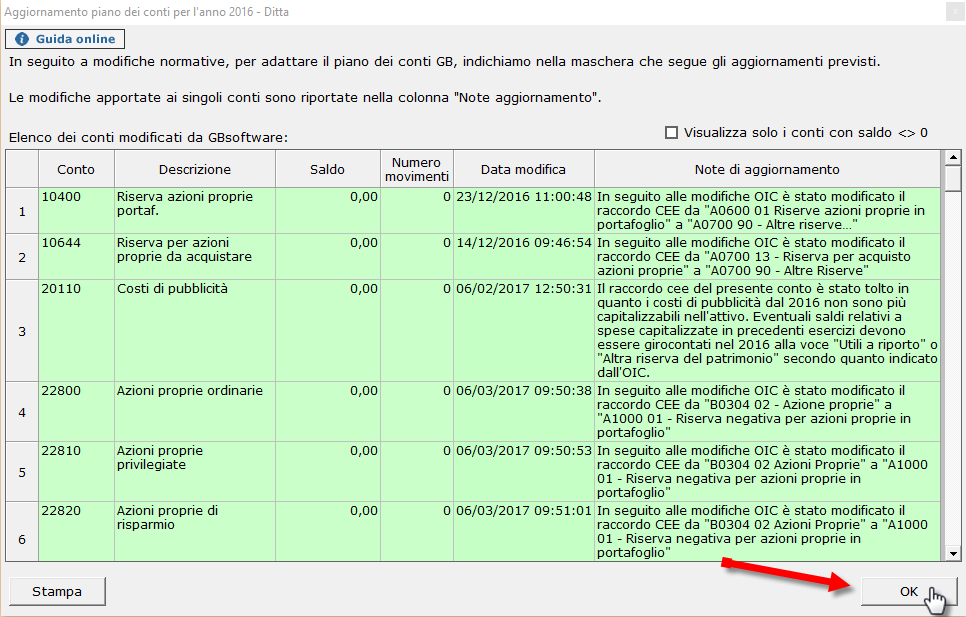Click update note for account 10400

click(768, 211)
